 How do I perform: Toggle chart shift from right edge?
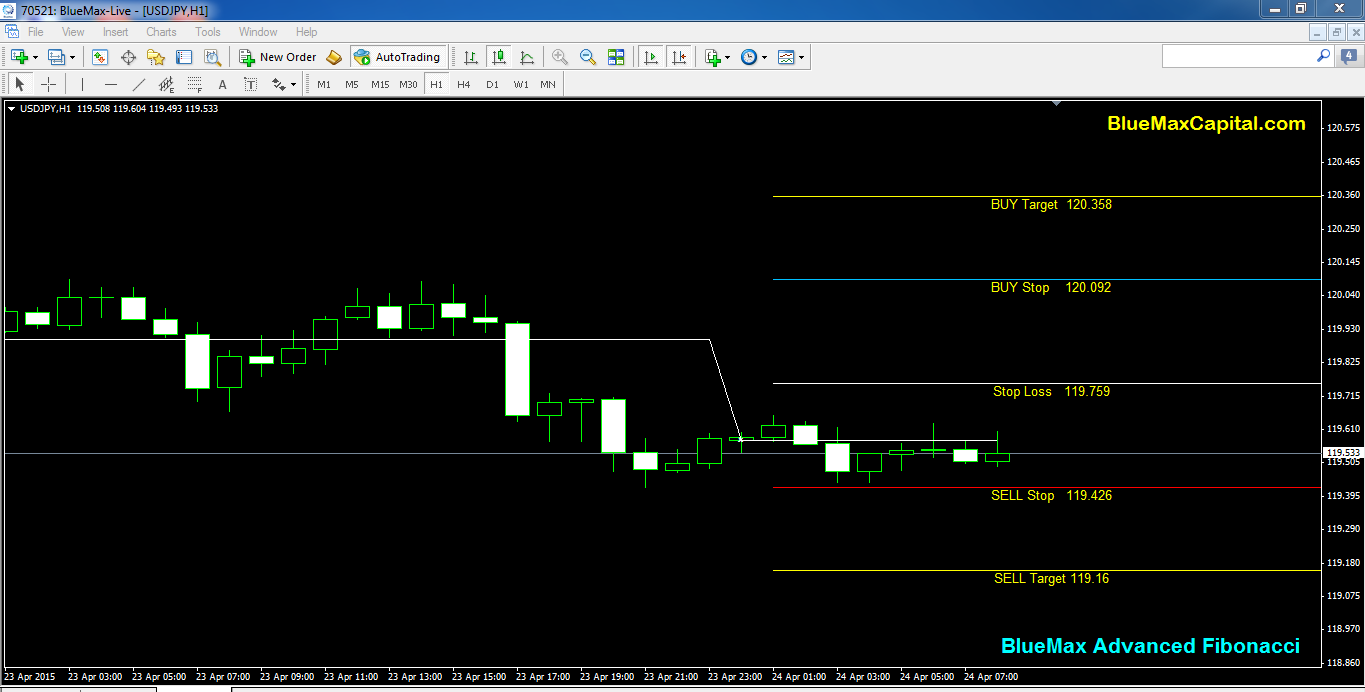coord(679,57)
